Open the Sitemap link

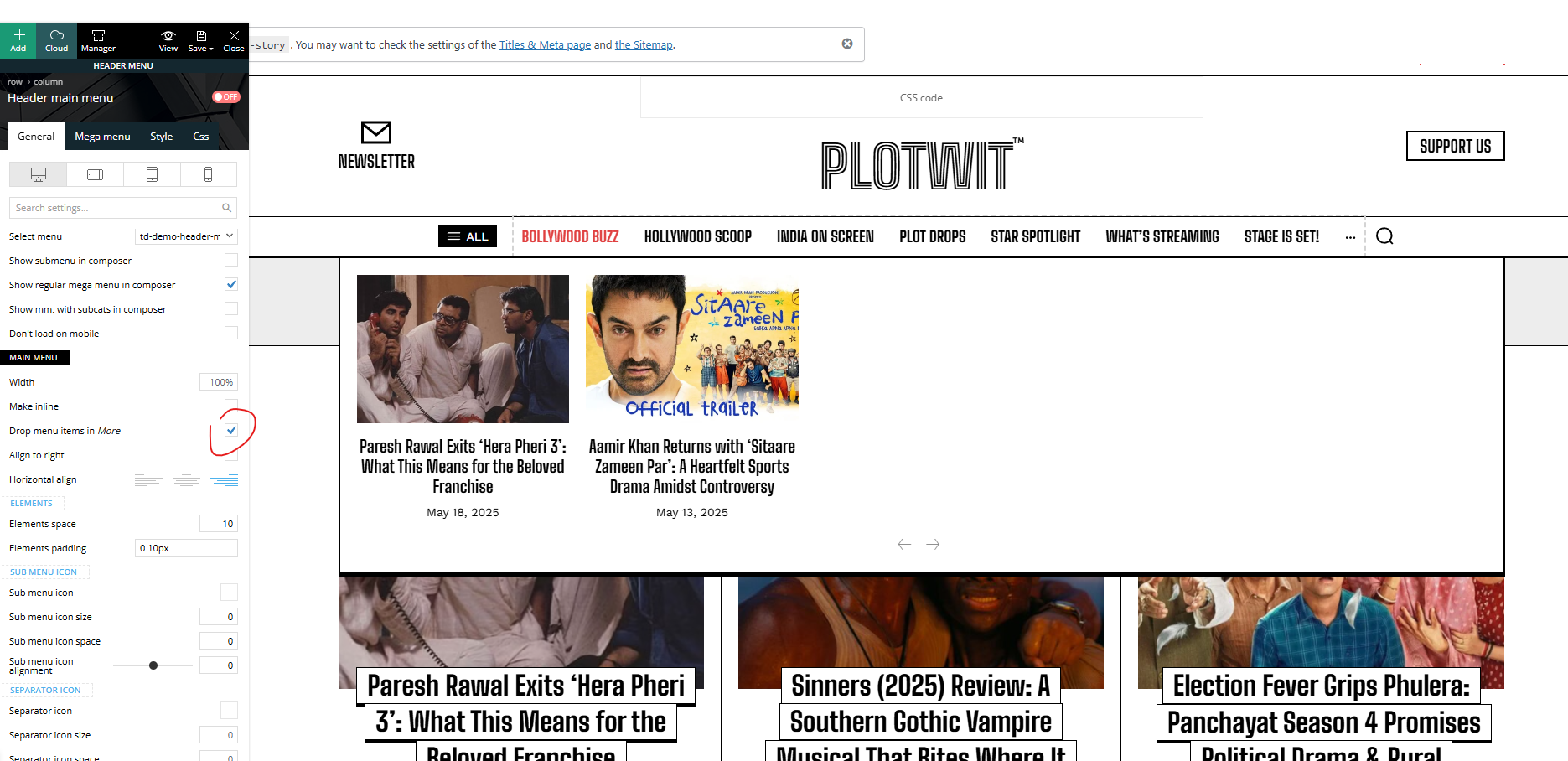point(644,44)
